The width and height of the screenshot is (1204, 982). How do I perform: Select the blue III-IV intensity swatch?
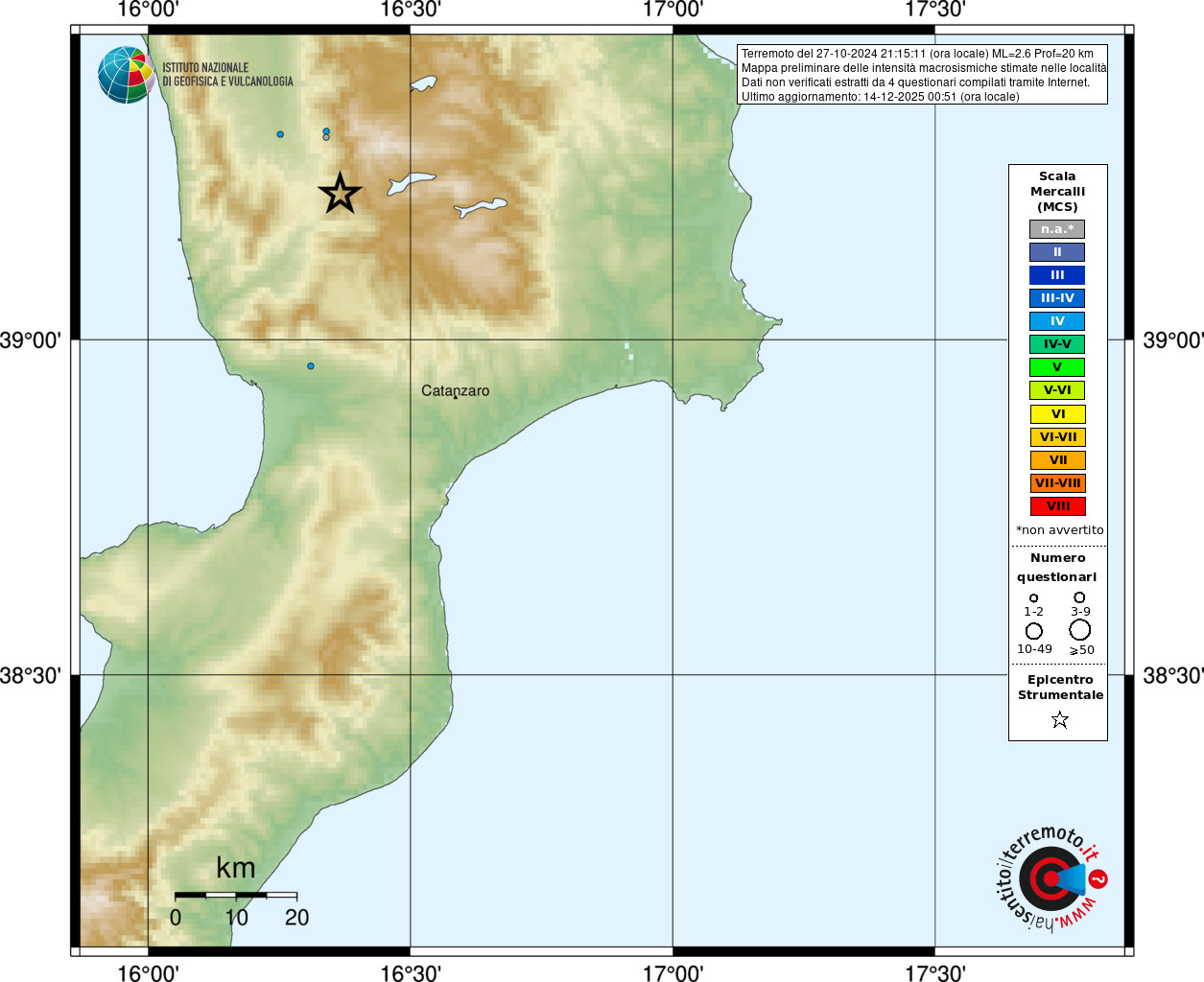1057,298
